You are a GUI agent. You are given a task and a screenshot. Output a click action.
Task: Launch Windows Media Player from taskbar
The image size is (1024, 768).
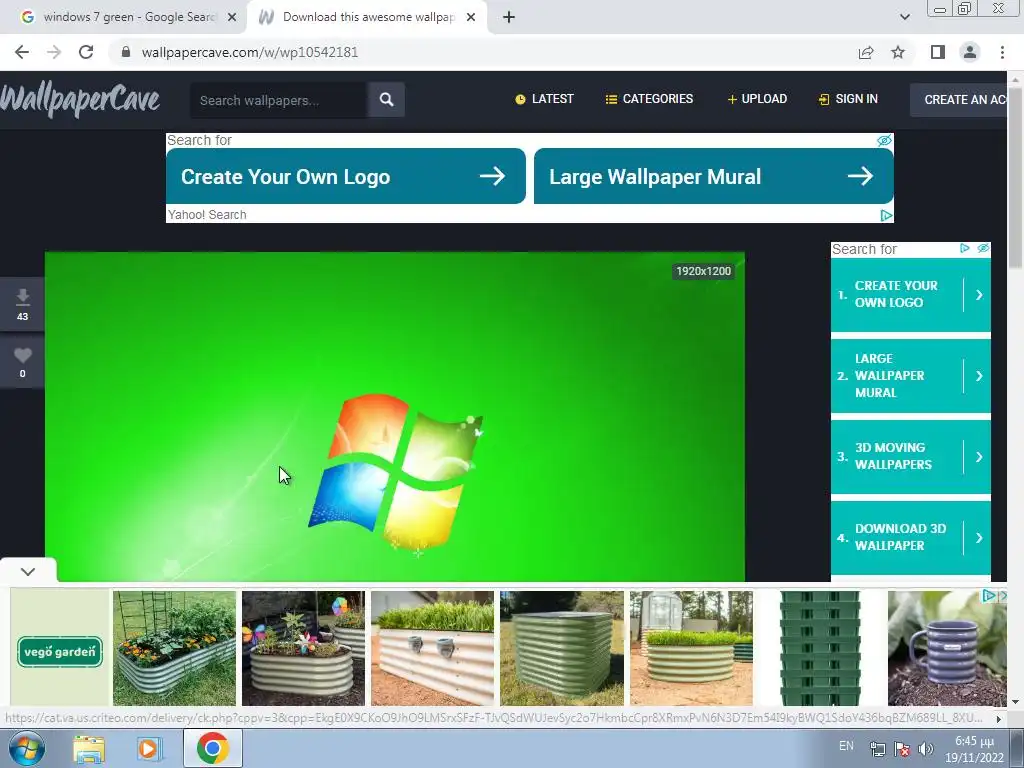coord(150,749)
